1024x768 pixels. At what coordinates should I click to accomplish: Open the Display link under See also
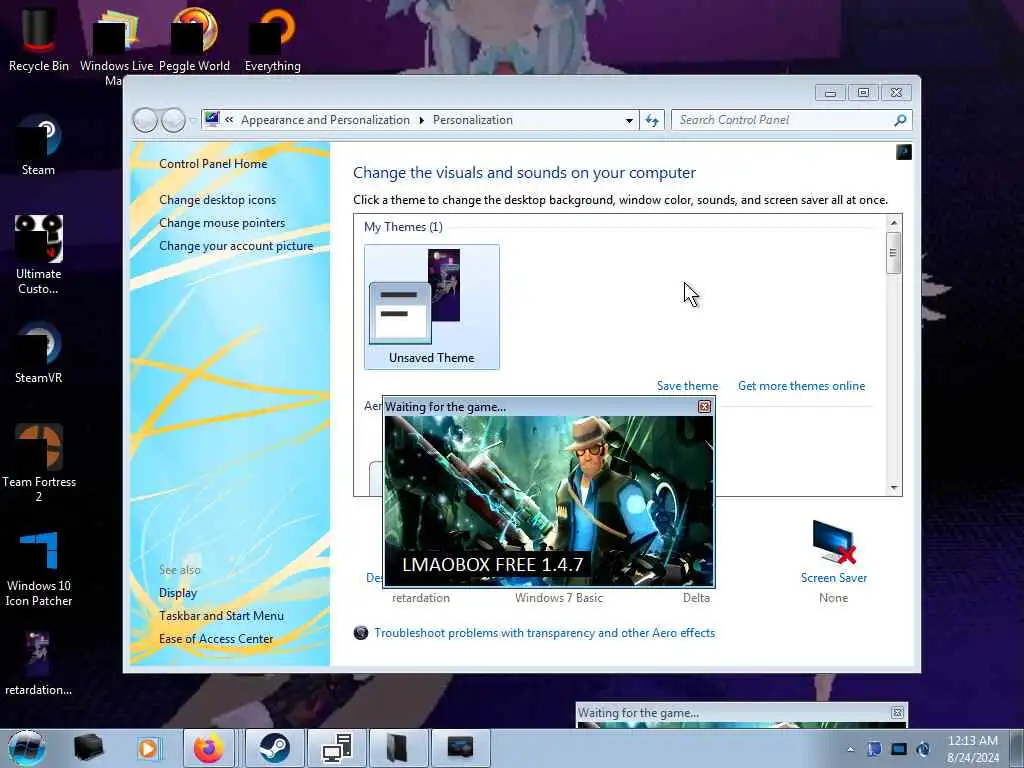pyautogui.click(x=178, y=593)
